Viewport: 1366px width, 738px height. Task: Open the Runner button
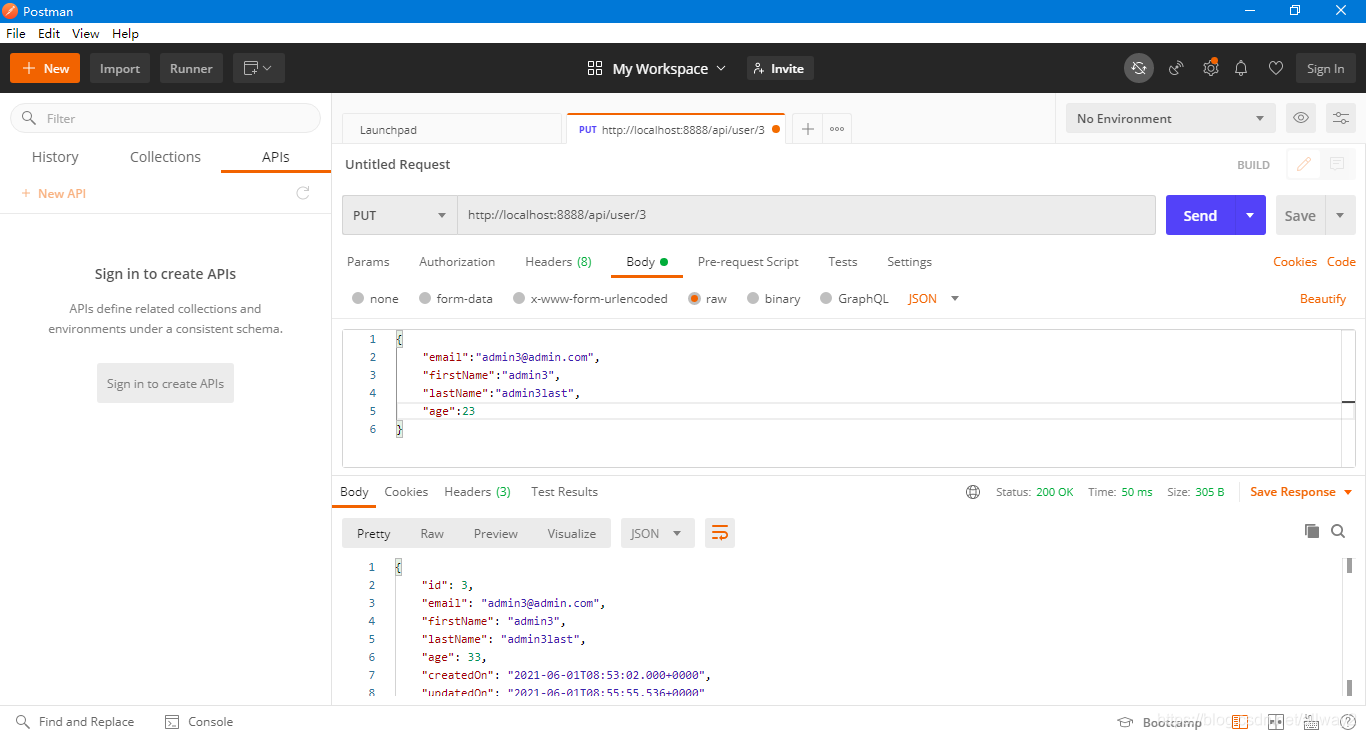click(x=191, y=68)
